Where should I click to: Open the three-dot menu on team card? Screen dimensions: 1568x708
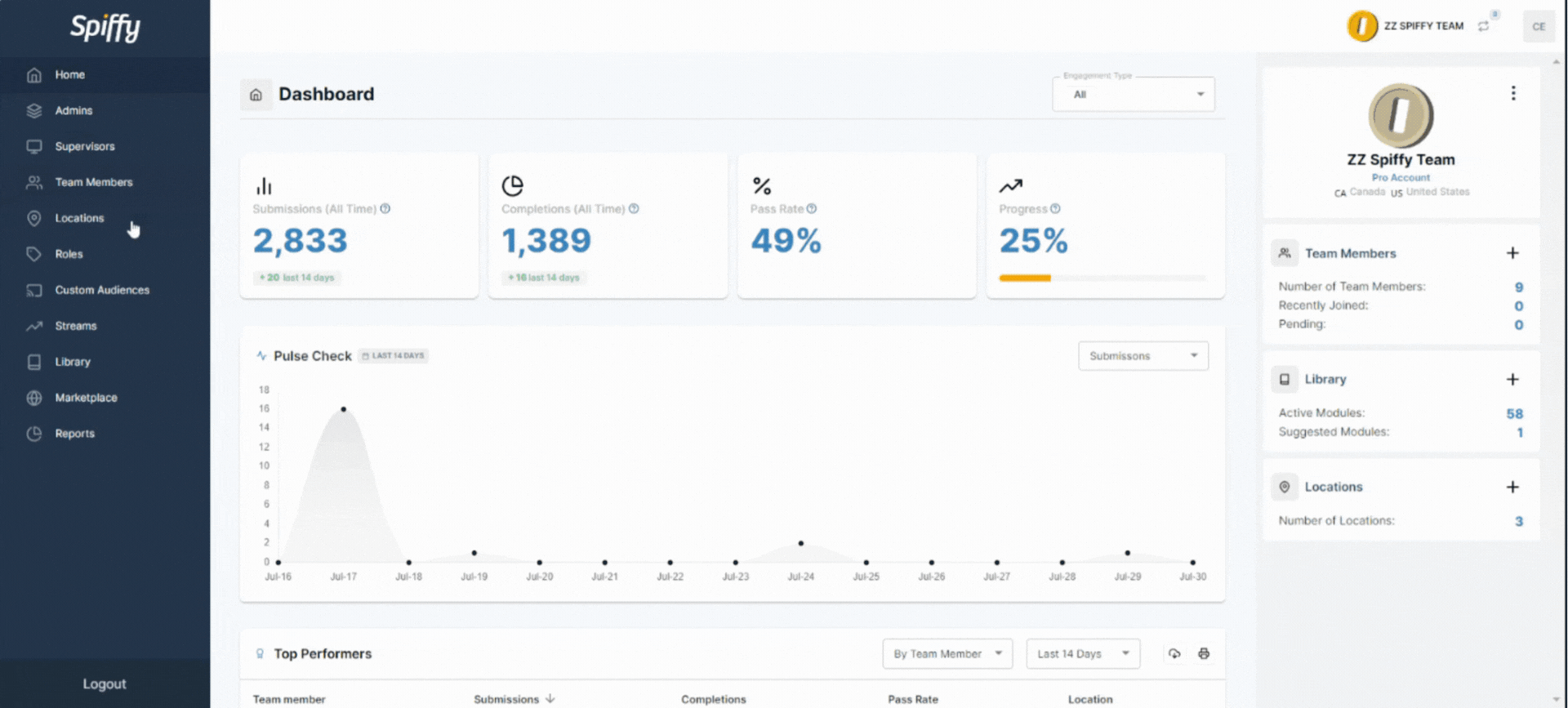(x=1512, y=93)
